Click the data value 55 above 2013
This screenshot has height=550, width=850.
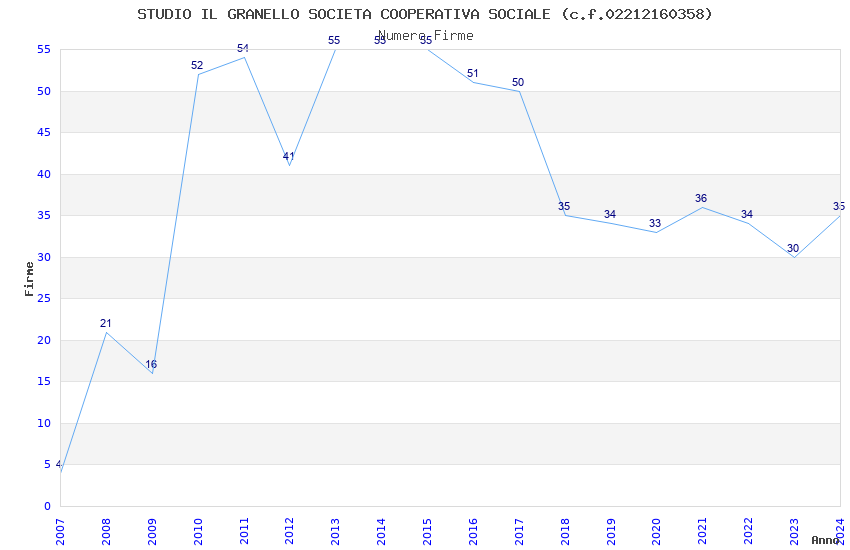click(334, 41)
